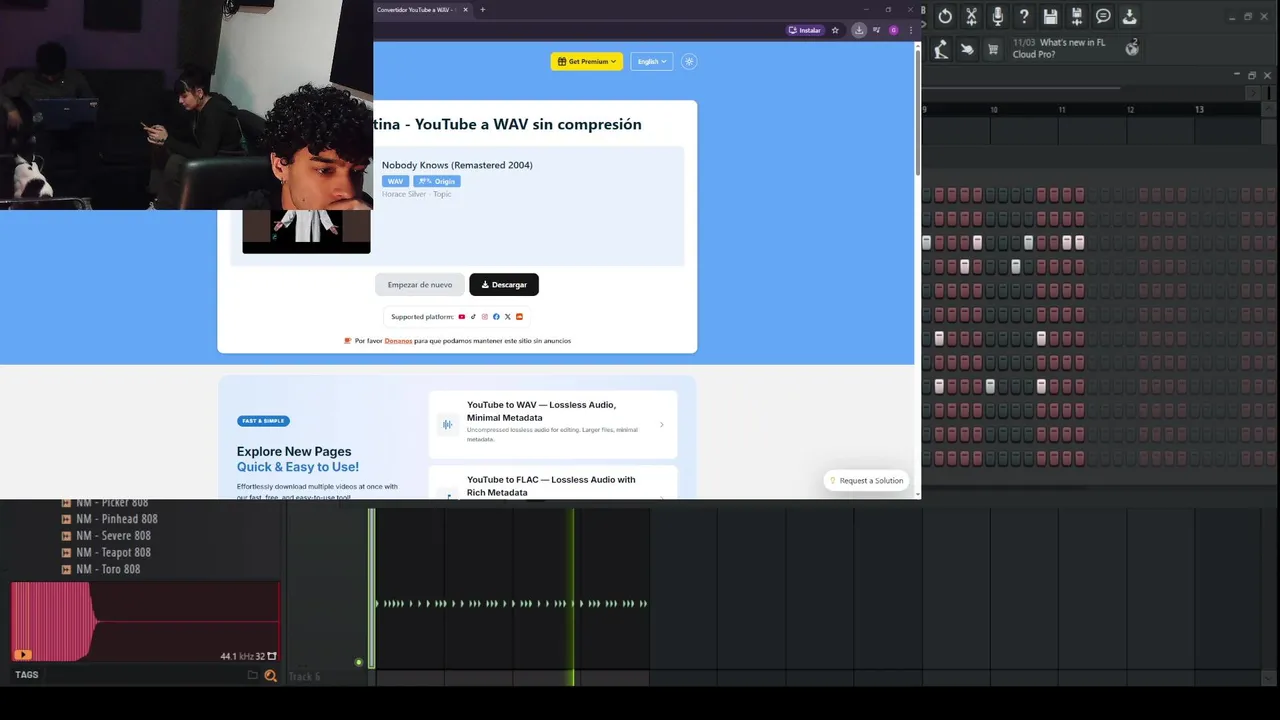Click the YouTube supported platform icon
This screenshot has width=1280, height=720.
[461, 317]
